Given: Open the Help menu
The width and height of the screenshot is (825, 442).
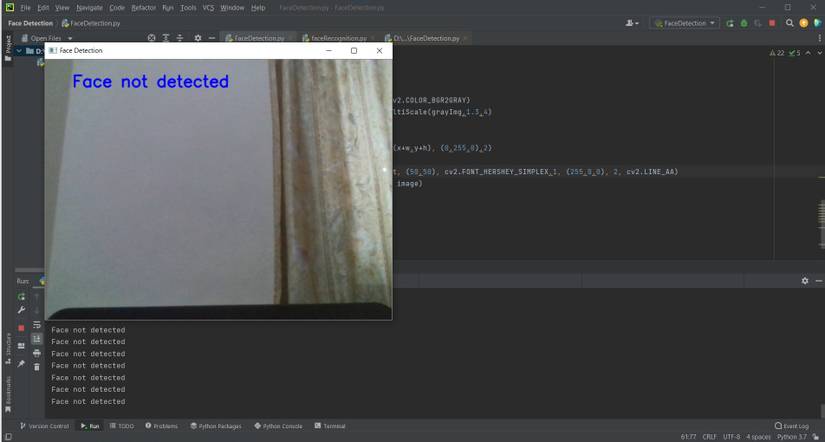Looking at the screenshot, I should 258,8.
